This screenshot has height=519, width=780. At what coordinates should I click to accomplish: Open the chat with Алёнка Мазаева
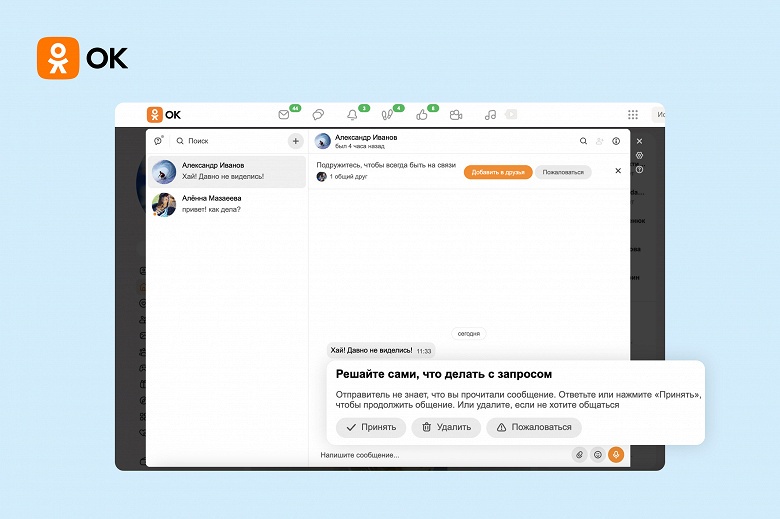(x=227, y=204)
